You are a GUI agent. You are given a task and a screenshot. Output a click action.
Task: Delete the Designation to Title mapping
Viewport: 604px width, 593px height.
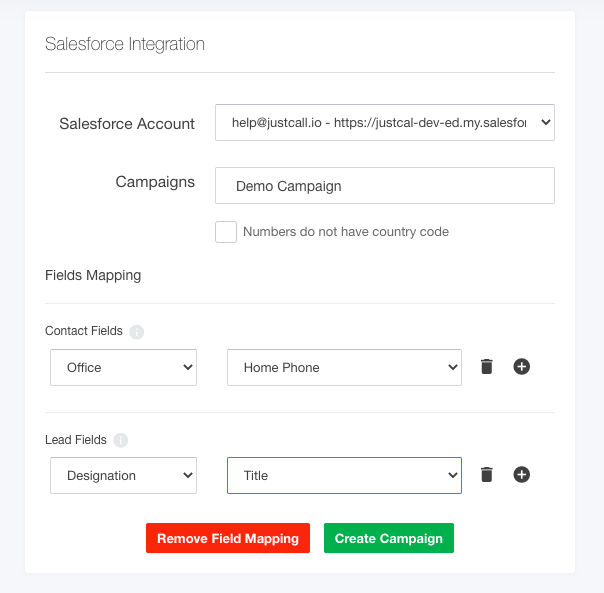[487, 475]
